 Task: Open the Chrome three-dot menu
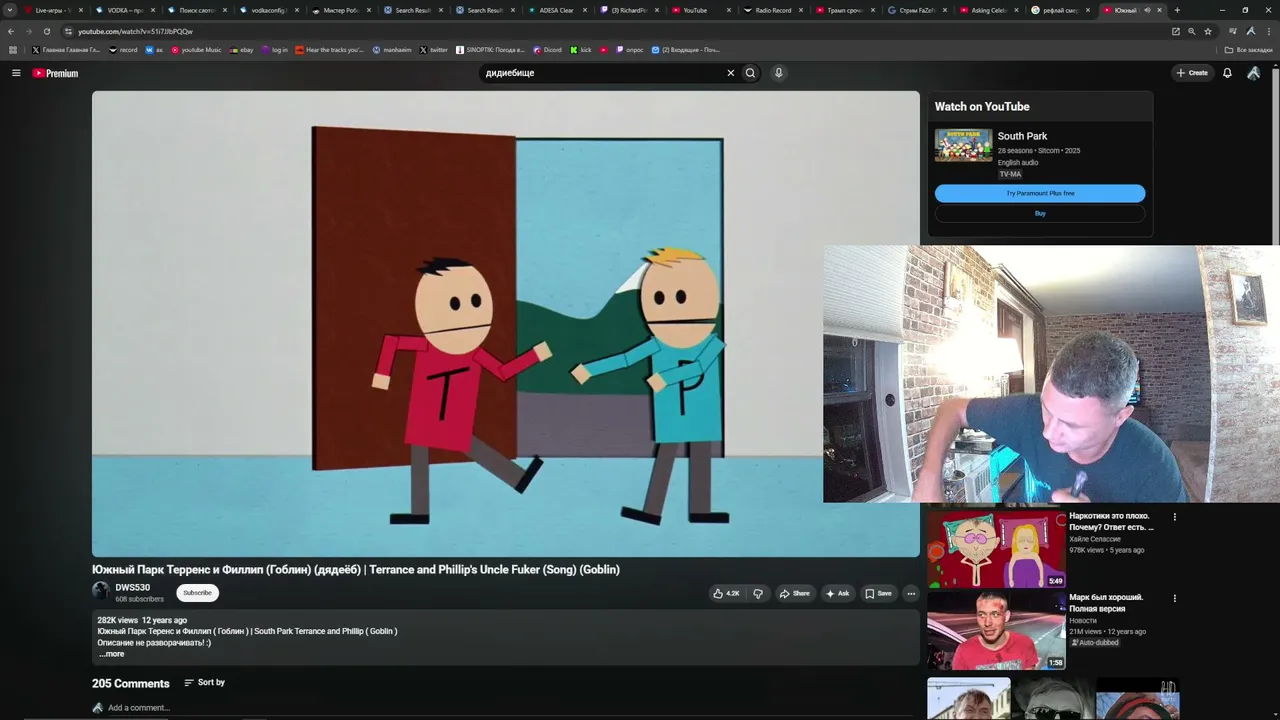1268,31
